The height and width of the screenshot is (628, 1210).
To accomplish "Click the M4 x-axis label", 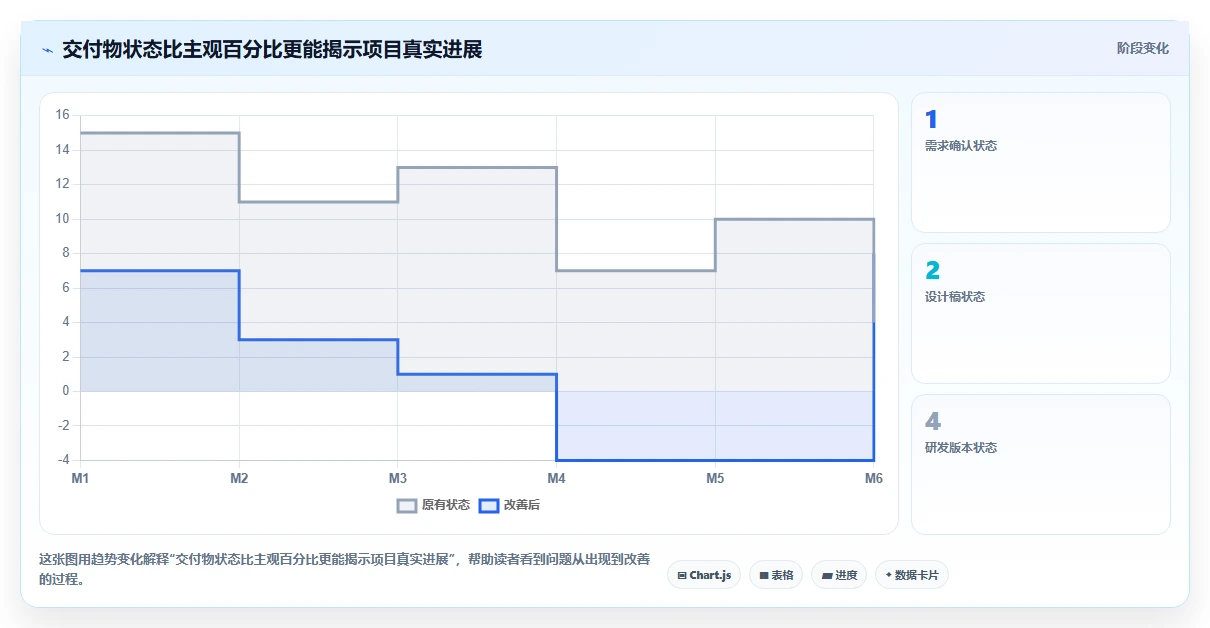I will coord(556,479).
